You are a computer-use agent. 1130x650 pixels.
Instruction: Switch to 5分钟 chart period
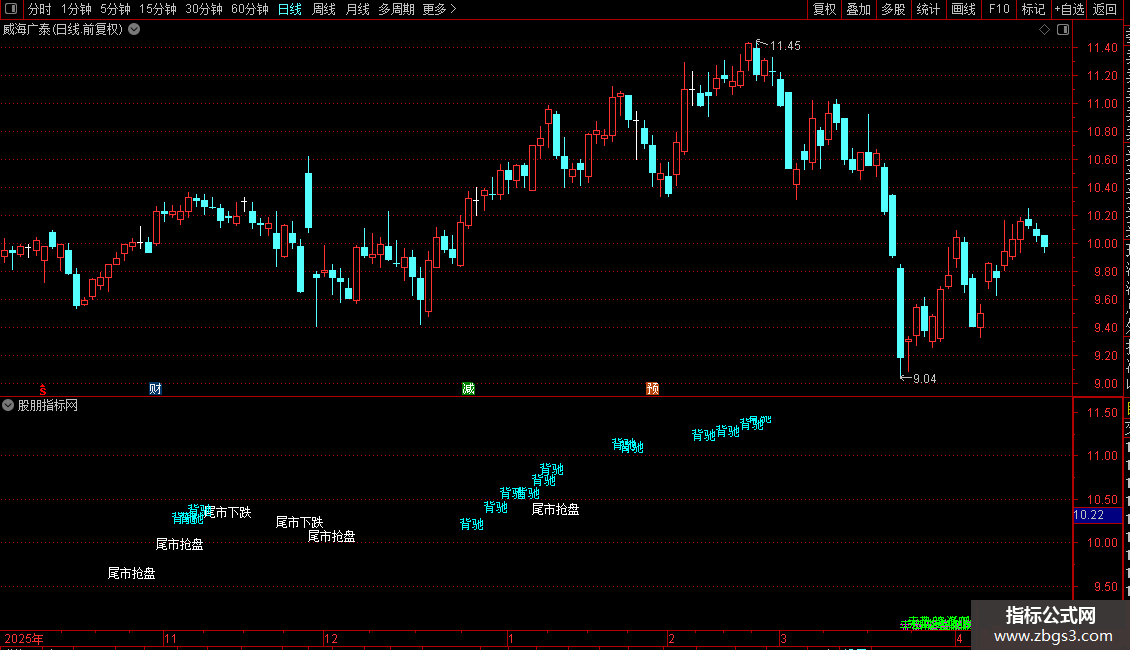point(115,9)
